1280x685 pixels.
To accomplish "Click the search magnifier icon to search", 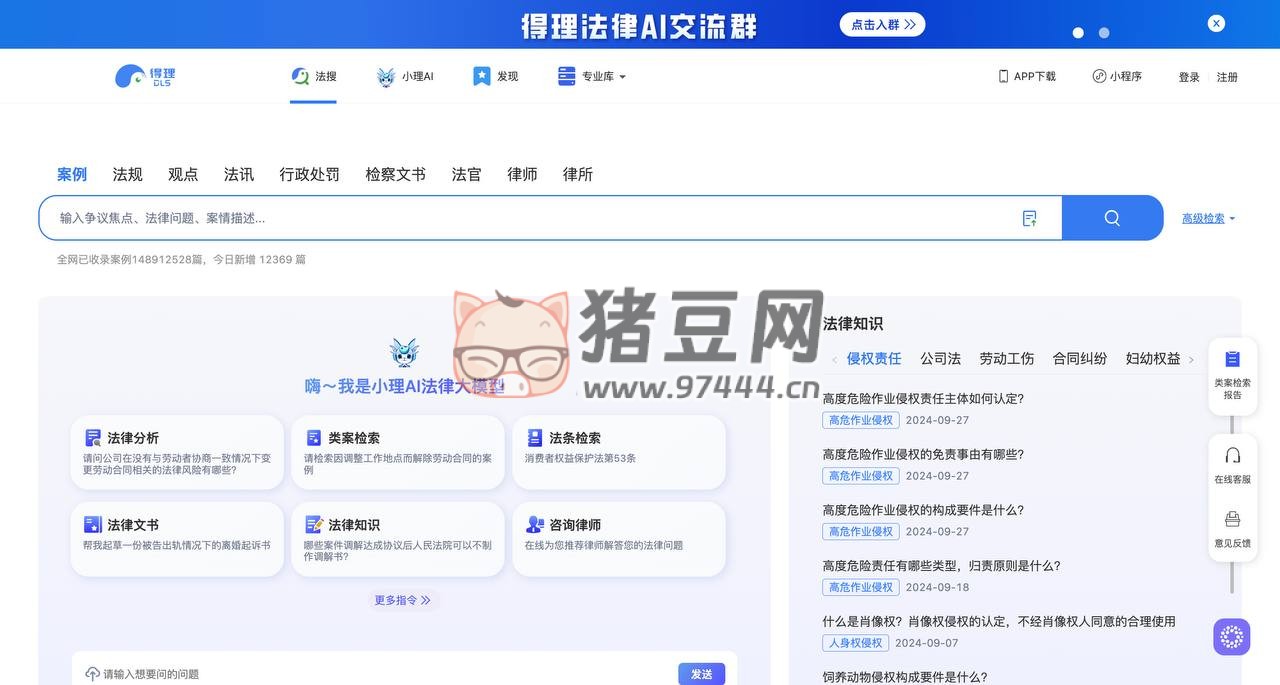I will click(1112, 217).
